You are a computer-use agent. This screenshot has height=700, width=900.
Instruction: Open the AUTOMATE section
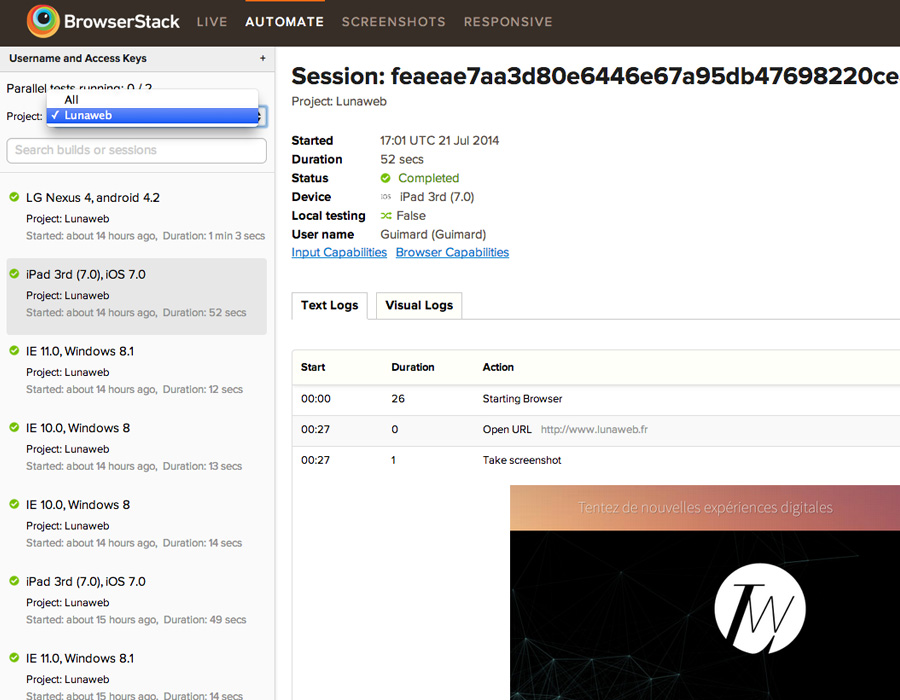click(285, 22)
